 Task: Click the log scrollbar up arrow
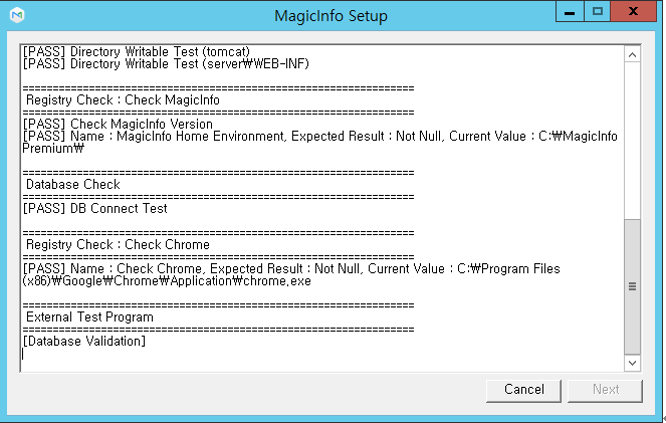(x=631, y=54)
